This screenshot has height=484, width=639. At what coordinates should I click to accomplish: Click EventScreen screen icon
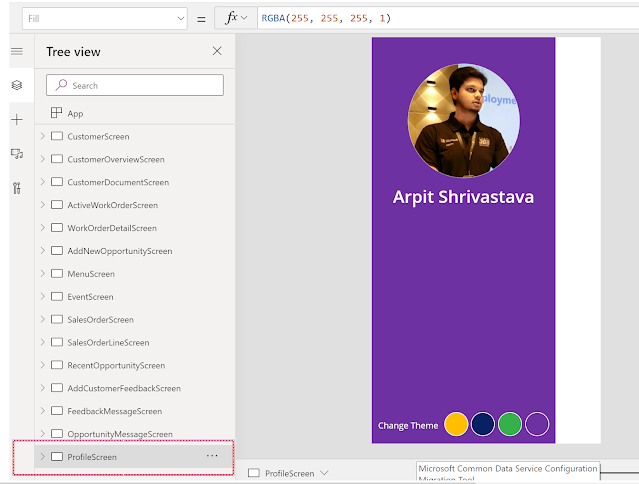pos(57,296)
